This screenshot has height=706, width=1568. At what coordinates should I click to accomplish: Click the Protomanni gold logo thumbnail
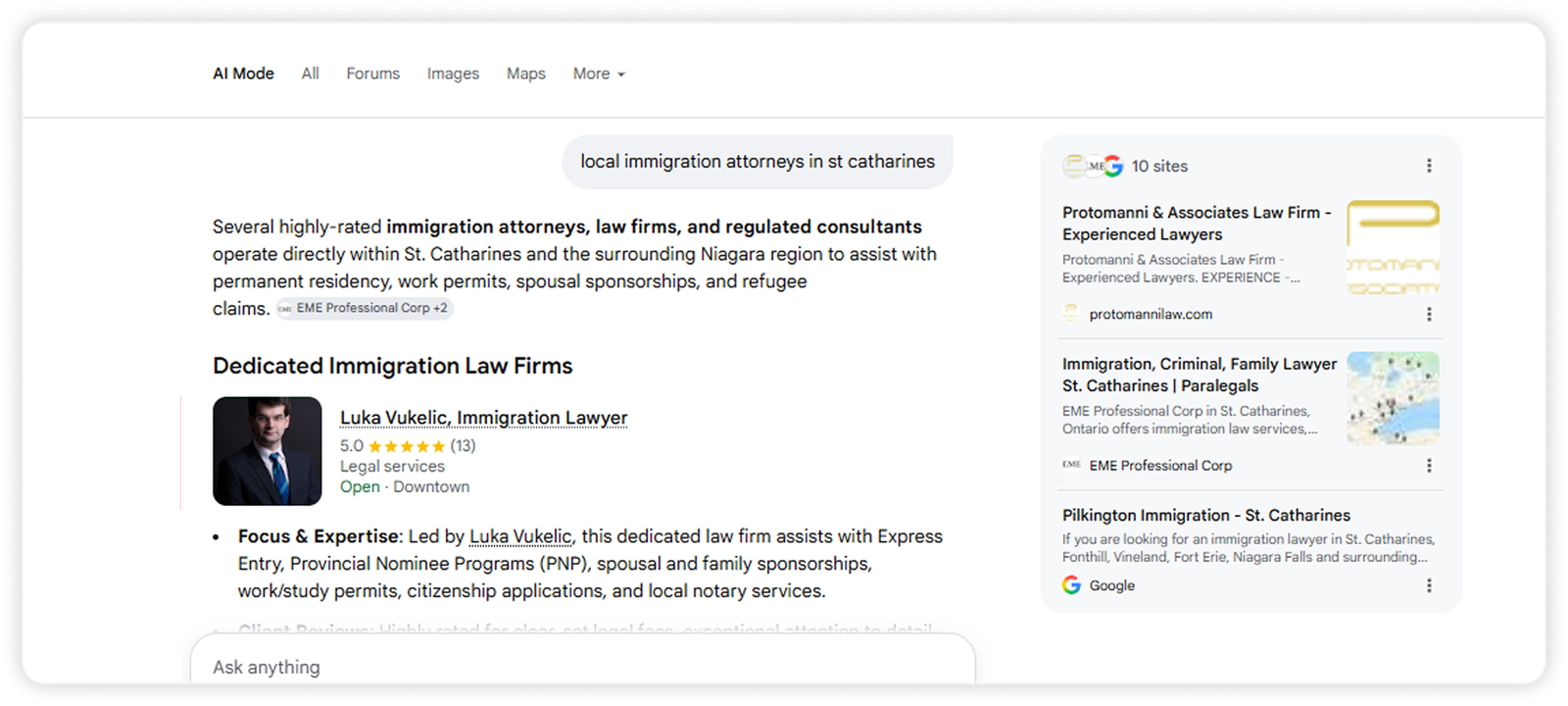[1393, 247]
